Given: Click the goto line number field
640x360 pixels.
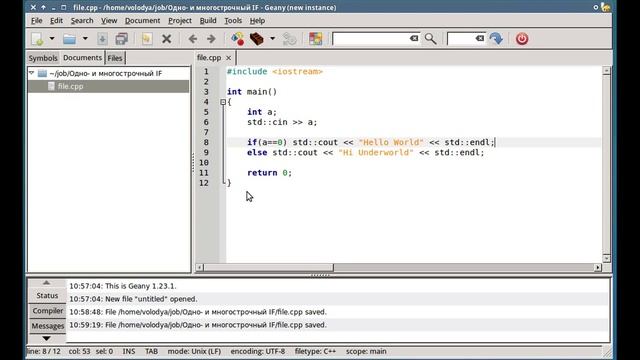Looking at the screenshot, I should [461, 39].
